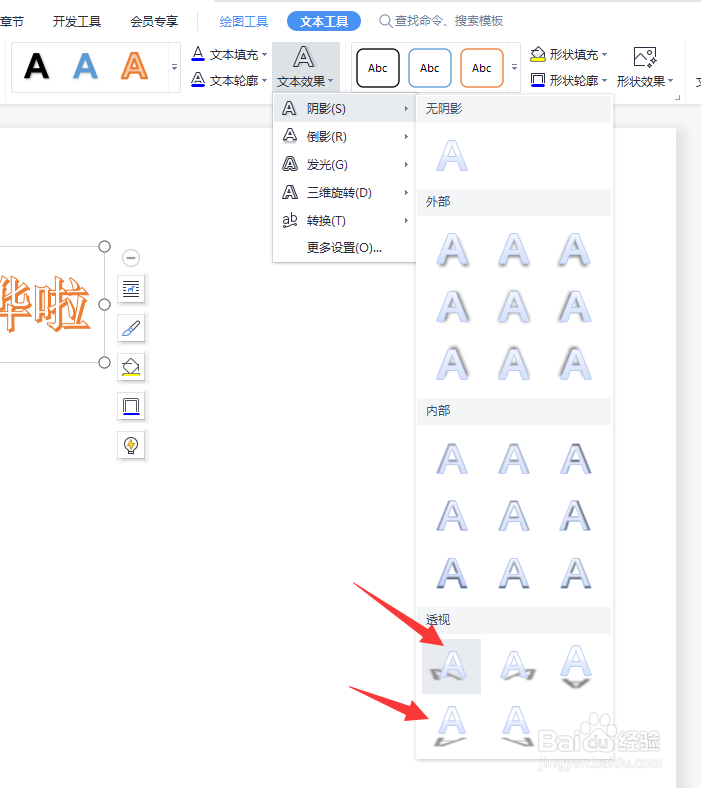The width and height of the screenshot is (701, 788).
Task: Click the lightbulb smart suggestion button
Action: click(131, 445)
